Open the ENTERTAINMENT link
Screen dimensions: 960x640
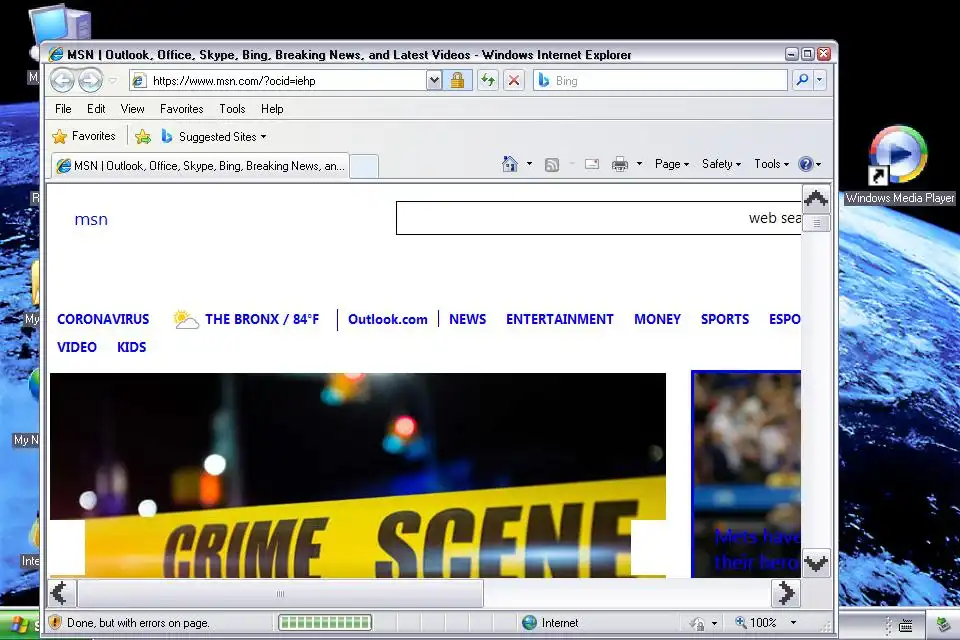pos(560,319)
